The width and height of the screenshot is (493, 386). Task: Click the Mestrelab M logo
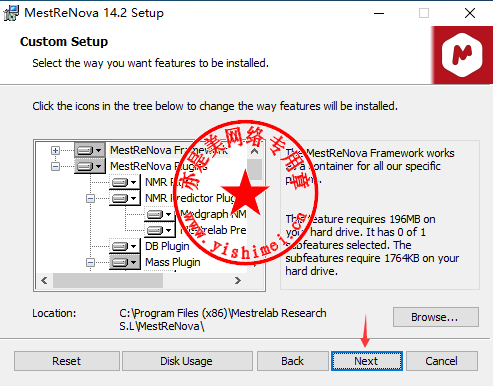(462, 55)
